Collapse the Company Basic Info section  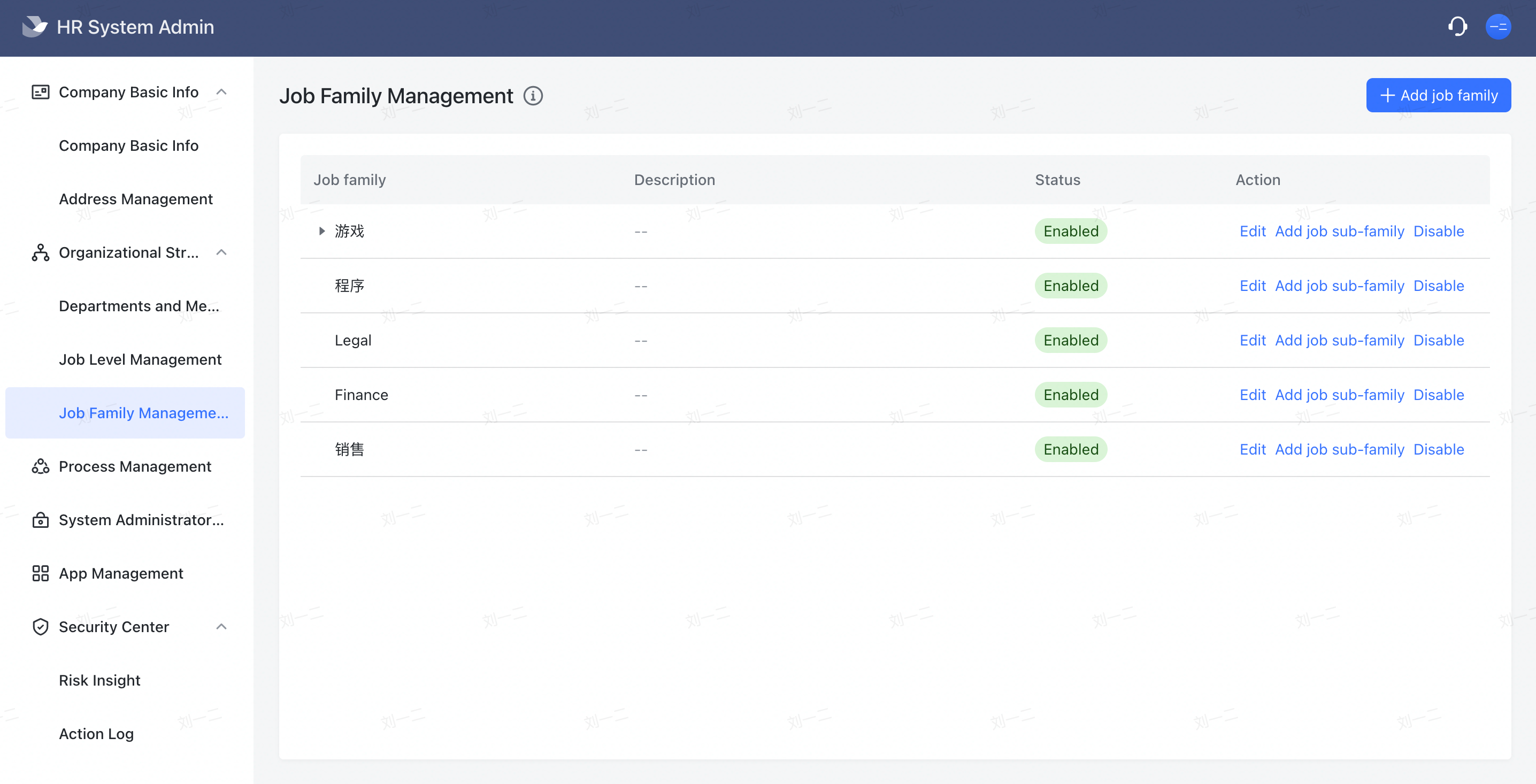[x=222, y=92]
